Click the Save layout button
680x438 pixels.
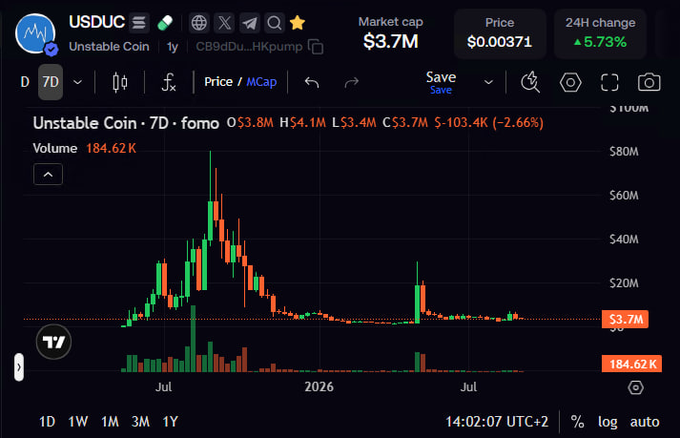(x=441, y=82)
